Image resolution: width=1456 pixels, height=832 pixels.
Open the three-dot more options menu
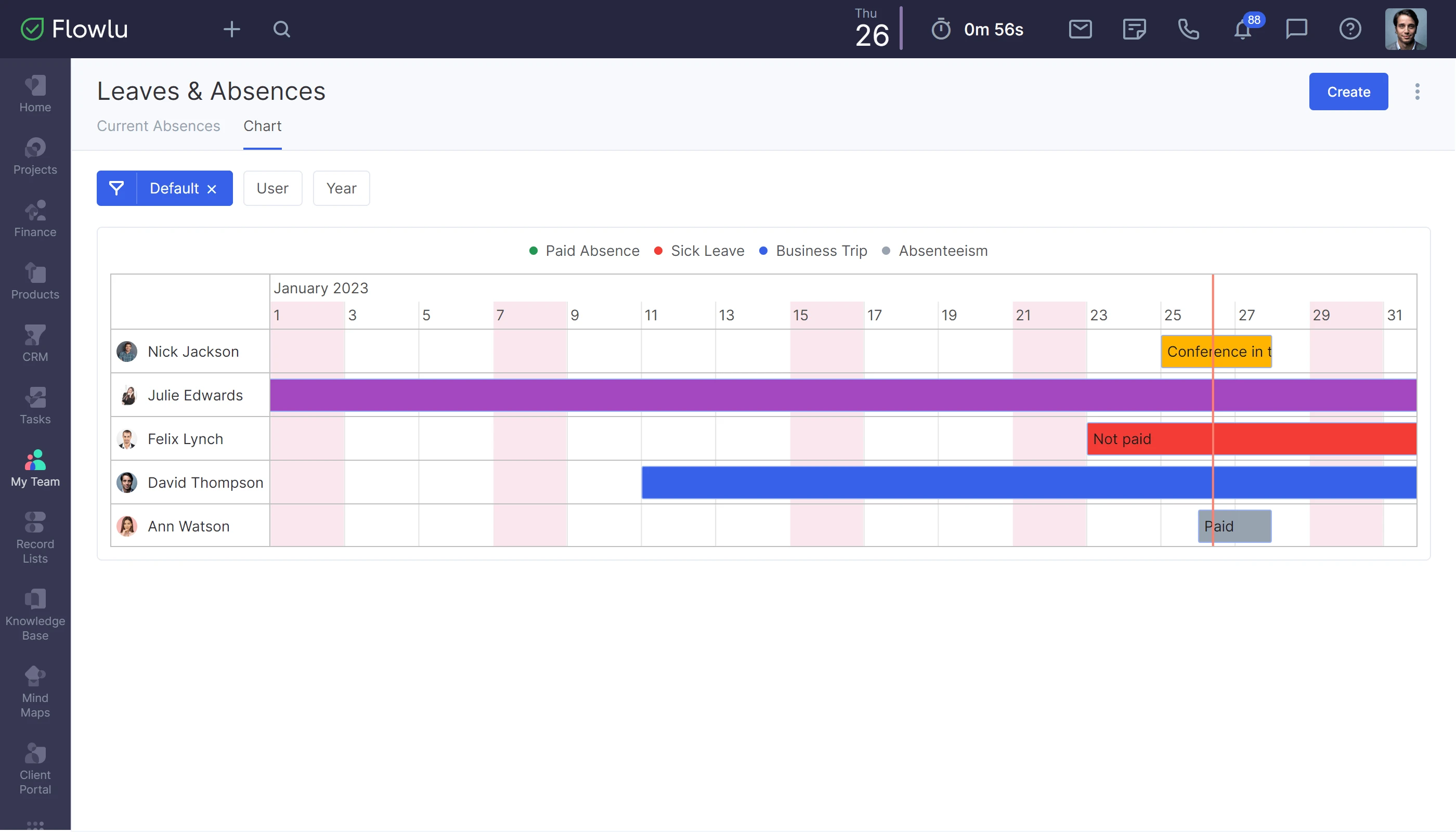point(1417,92)
